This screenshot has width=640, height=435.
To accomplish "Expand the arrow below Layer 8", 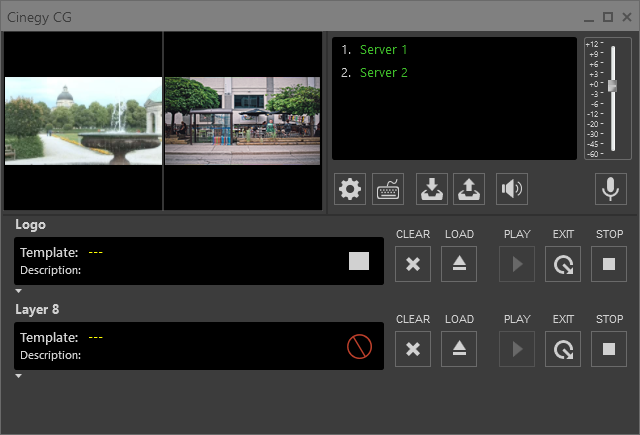I will (x=18, y=376).
